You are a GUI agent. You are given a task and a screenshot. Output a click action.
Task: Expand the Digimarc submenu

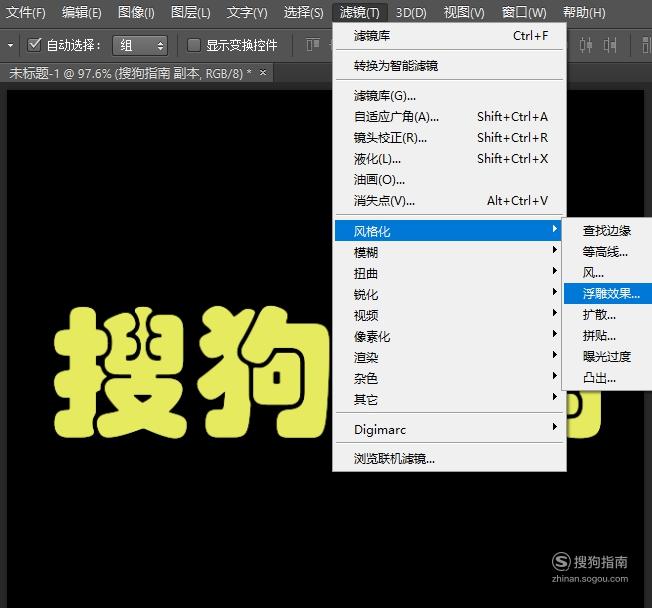449,429
